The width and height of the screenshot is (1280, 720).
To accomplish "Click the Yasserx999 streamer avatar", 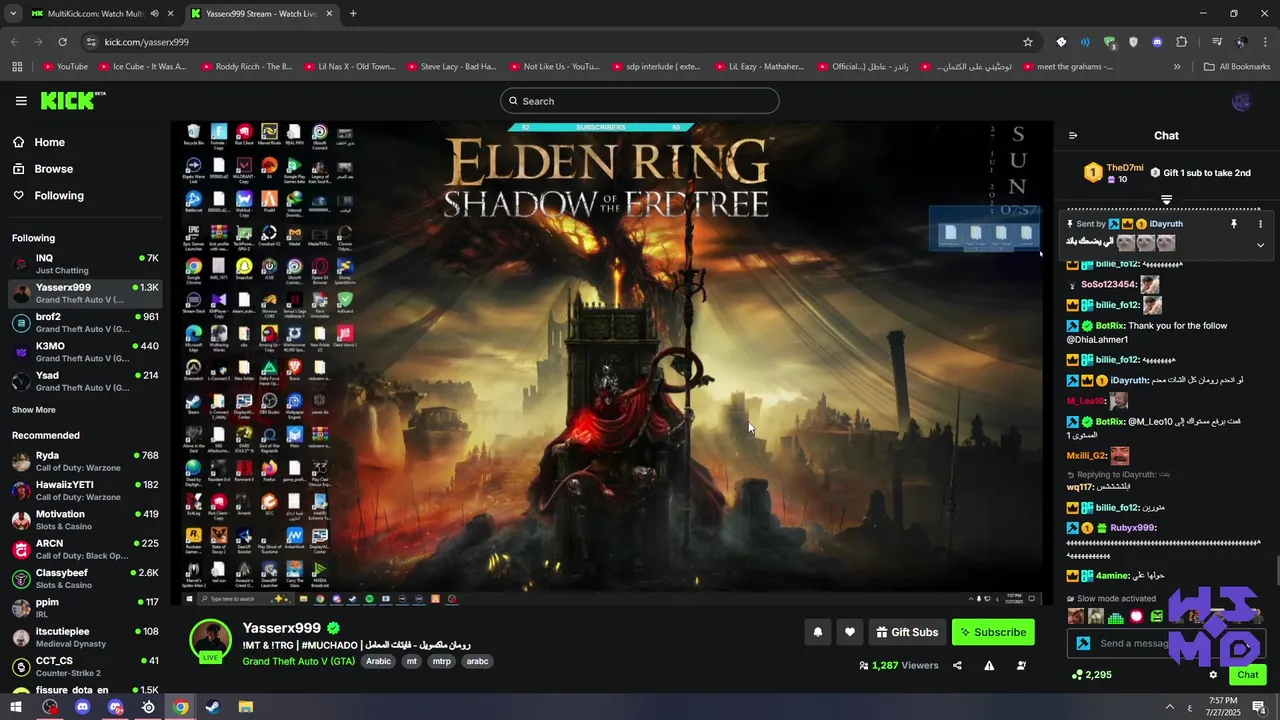I will point(211,641).
